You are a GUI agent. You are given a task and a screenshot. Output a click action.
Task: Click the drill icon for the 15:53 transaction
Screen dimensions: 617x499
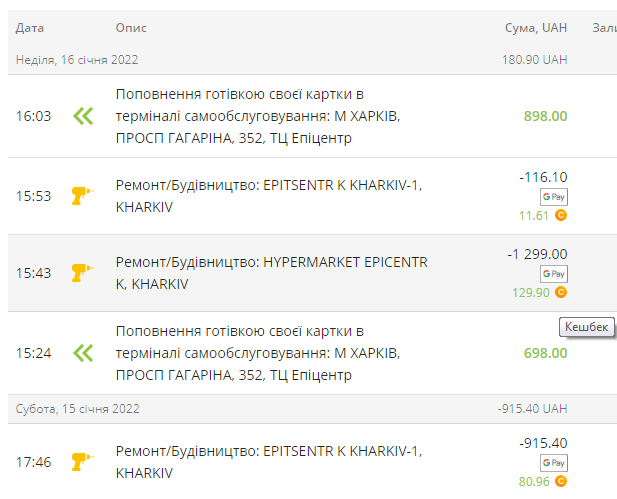coord(82,196)
